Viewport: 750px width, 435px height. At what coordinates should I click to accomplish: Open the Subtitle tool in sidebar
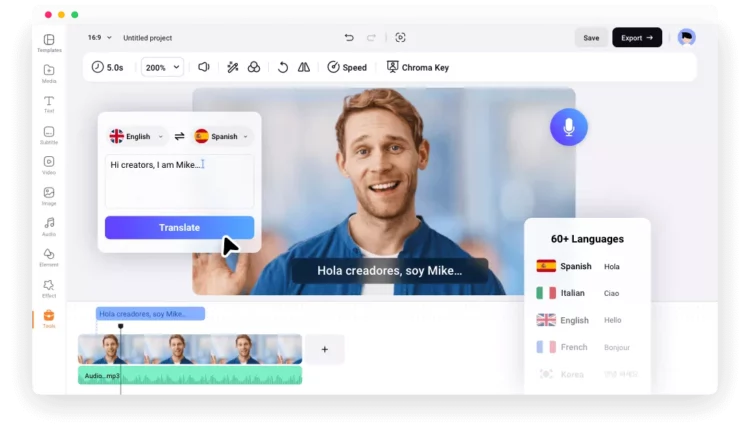49,134
